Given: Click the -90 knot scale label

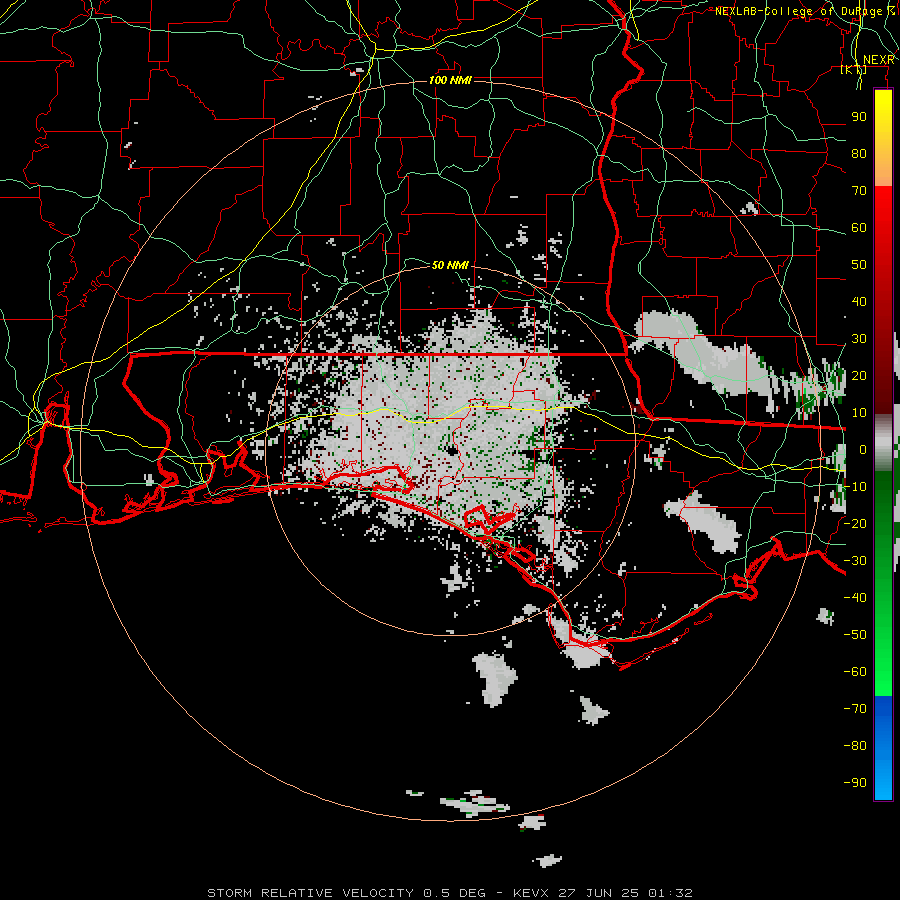Looking at the screenshot, I should click(x=855, y=783).
